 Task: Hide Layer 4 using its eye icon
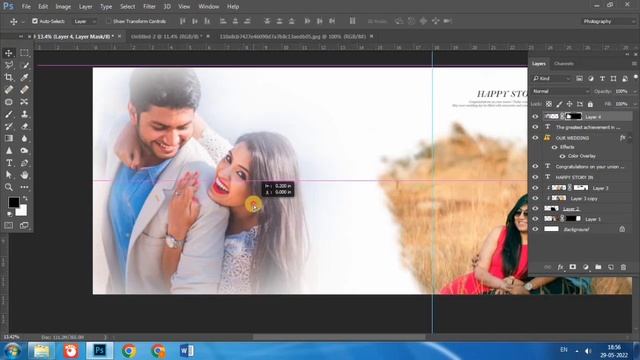click(x=535, y=117)
